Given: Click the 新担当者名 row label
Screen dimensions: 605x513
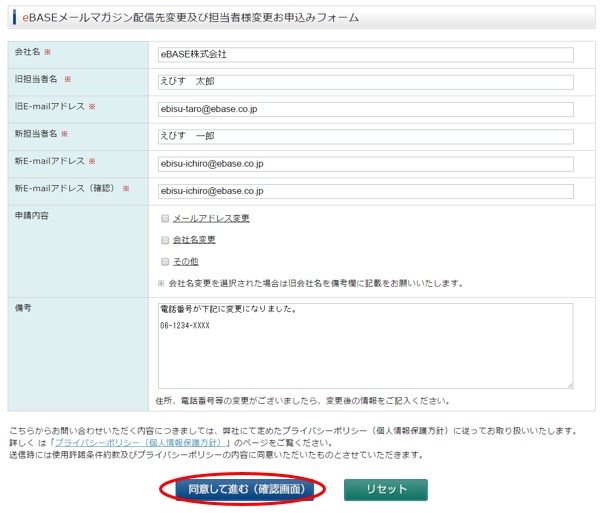Looking at the screenshot, I should click(36, 134).
